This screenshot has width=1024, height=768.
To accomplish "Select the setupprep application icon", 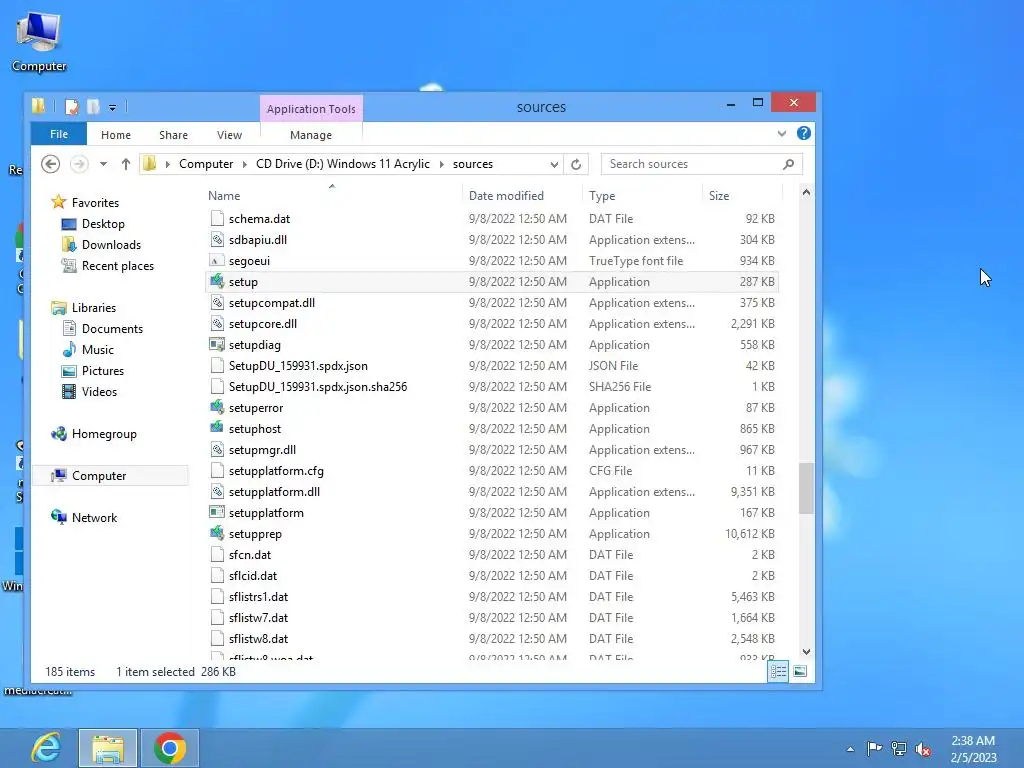I will point(217,534).
